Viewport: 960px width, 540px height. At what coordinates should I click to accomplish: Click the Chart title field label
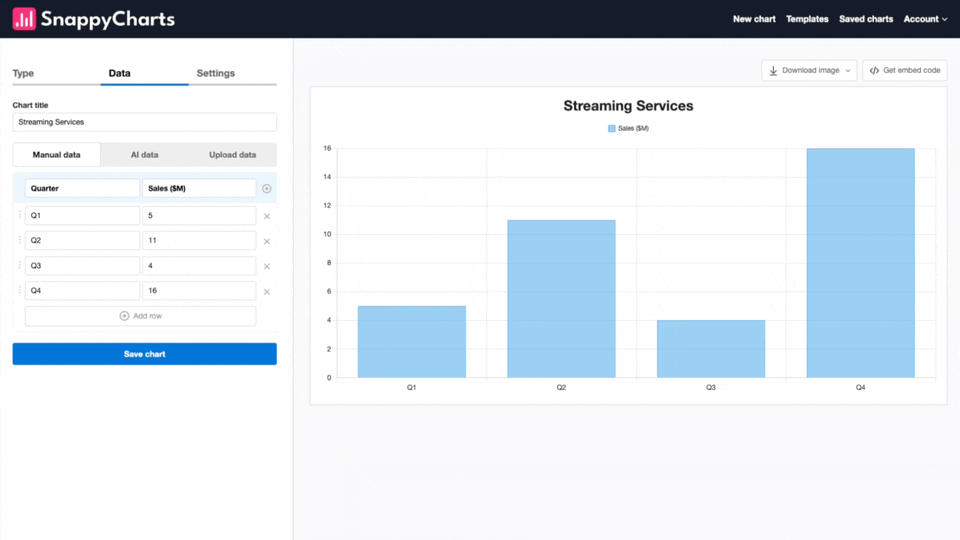(x=30, y=105)
